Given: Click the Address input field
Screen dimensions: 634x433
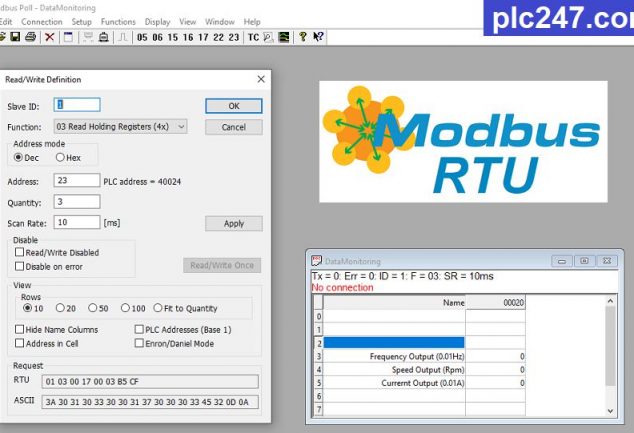Looking at the screenshot, I should 77,180.
